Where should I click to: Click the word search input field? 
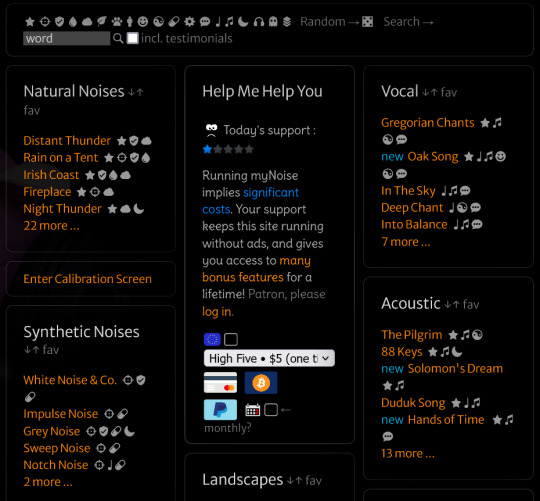pos(66,38)
